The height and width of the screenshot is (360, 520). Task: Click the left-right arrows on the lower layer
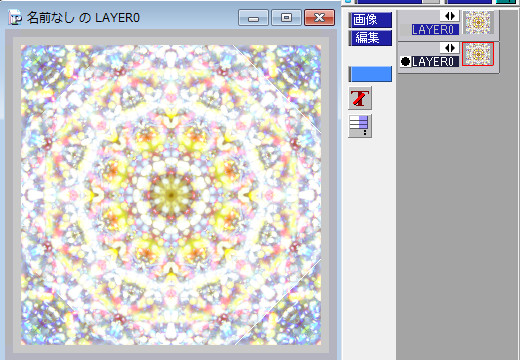(x=450, y=48)
